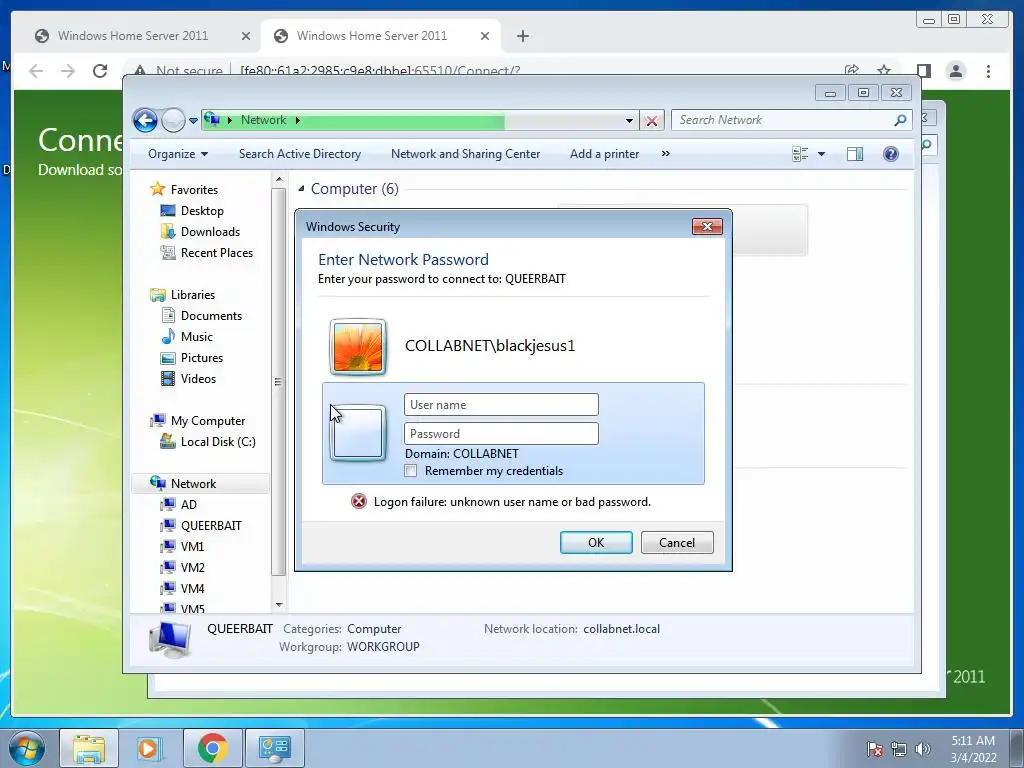Click the Explorer forward arrow button
This screenshot has height=768, width=1024.
pyautogui.click(x=173, y=120)
